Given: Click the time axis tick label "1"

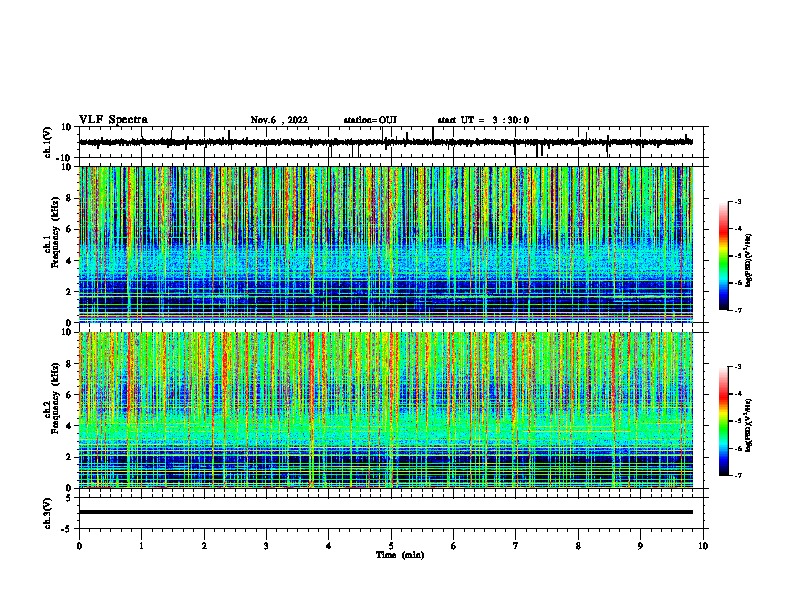Looking at the screenshot, I should (x=142, y=546).
